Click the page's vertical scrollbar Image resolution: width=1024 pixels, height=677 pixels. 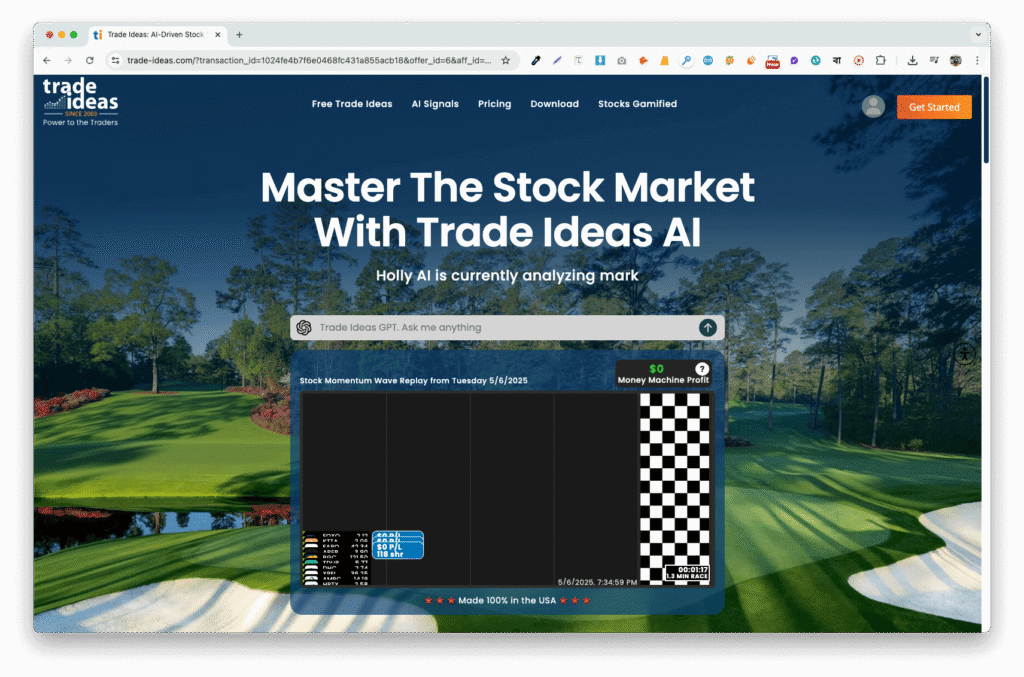(985, 121)
